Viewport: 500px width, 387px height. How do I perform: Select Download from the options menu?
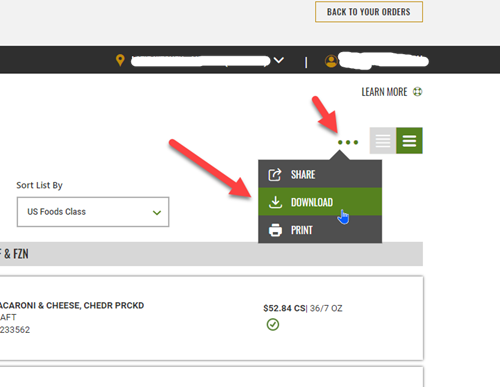[x=320, y=202]
